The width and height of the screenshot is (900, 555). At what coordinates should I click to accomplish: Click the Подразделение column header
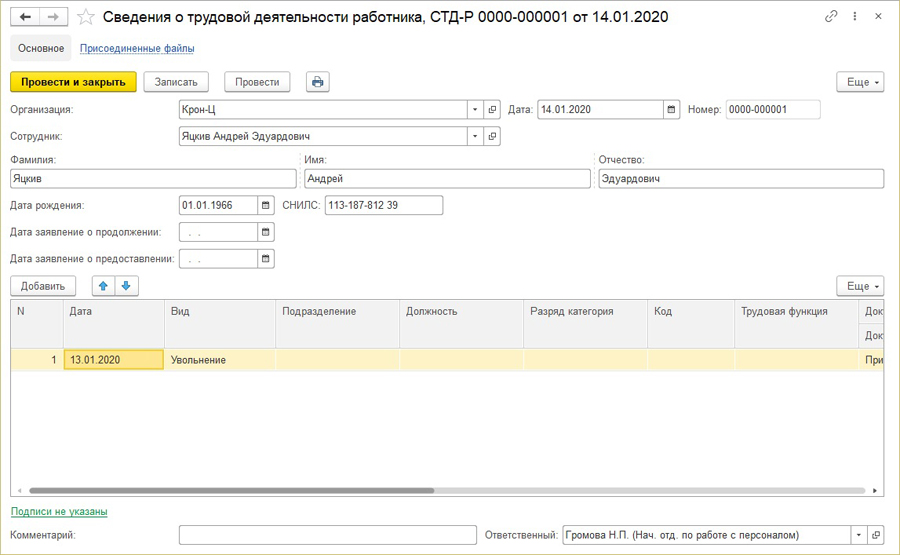pos(338,323)
